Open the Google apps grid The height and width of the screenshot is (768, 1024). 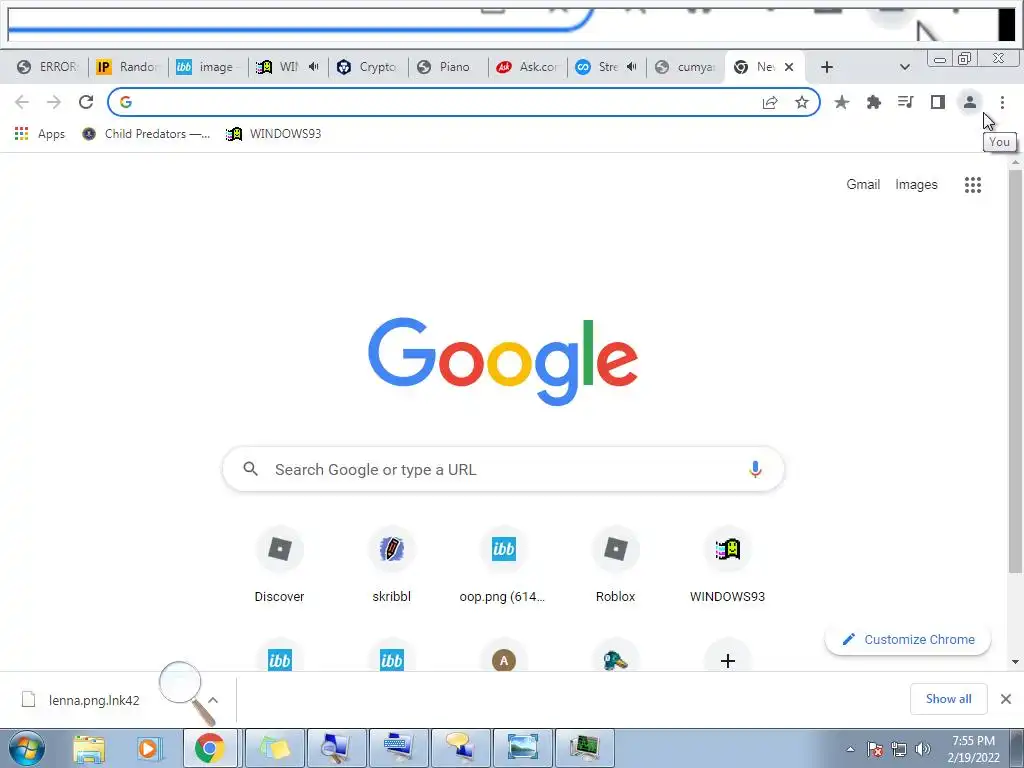(973, 185)
